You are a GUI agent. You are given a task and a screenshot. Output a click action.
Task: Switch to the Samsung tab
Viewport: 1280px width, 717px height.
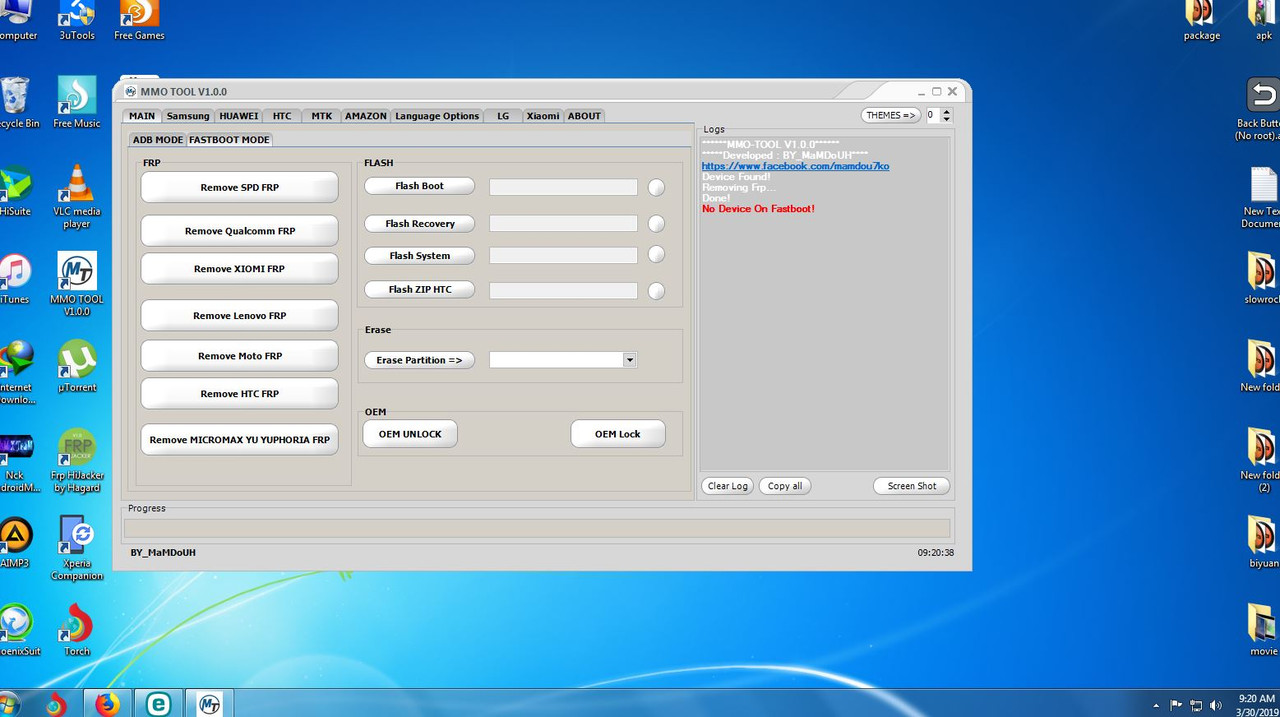188,116
